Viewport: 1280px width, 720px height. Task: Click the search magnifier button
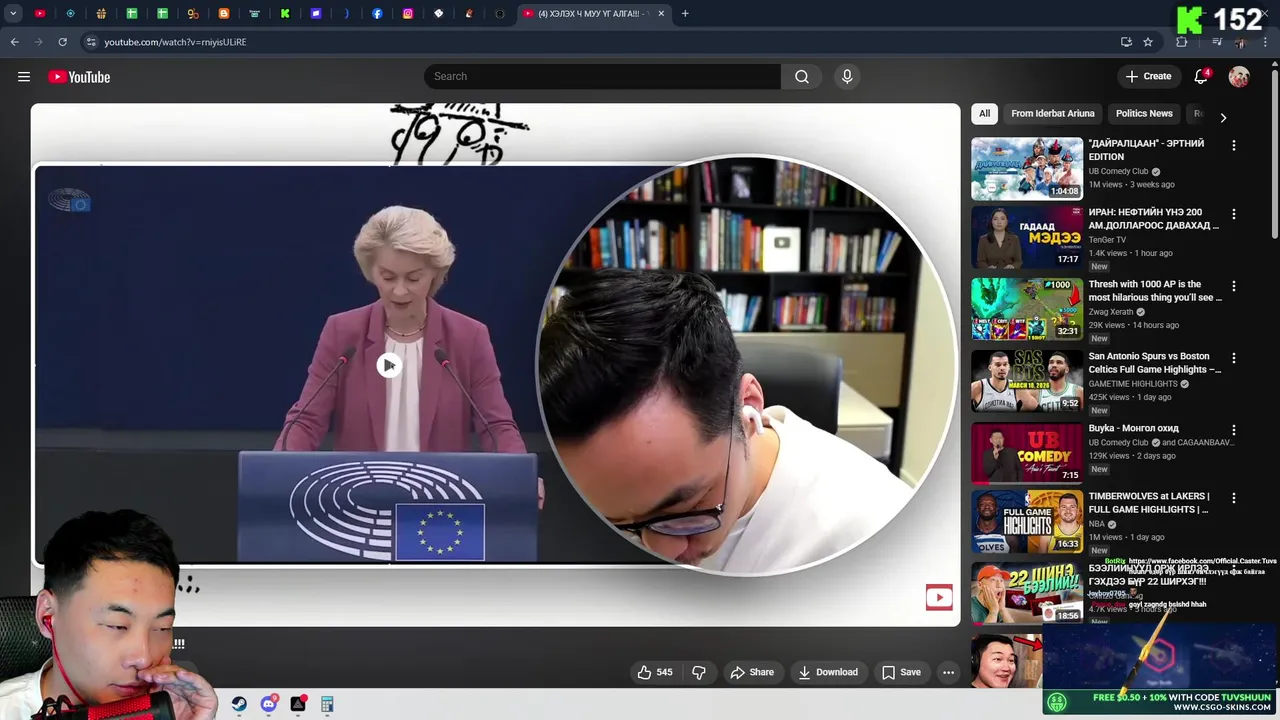[x=802, y=77]
